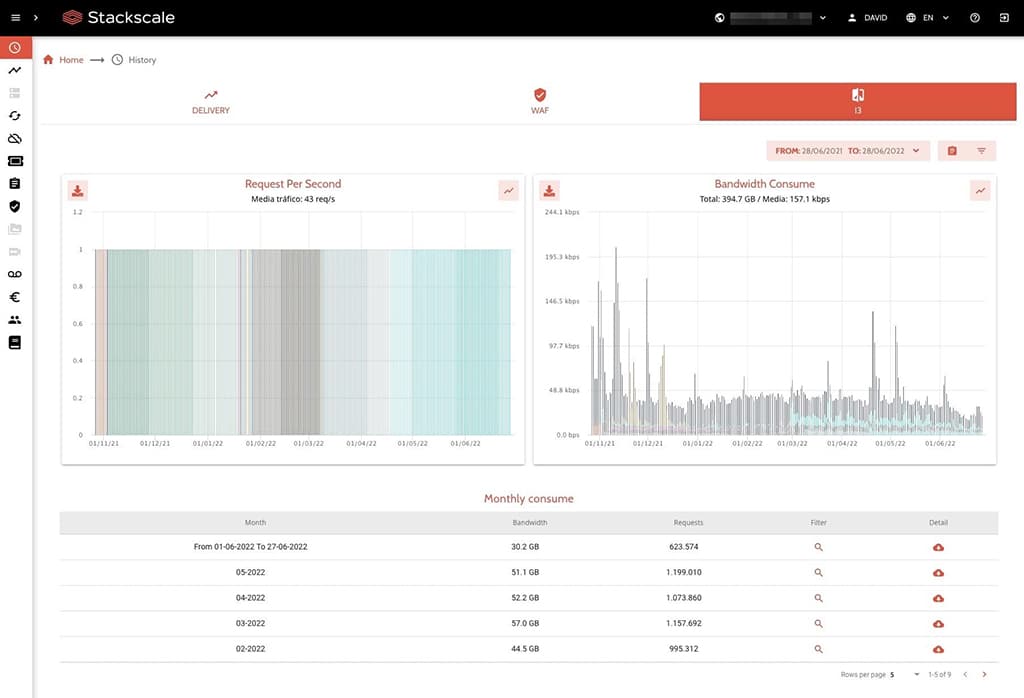The width and height of the screenshot is (1024, 698).
Task: Download detail for 04-2022 row
Action: click(x=938, y=598)
